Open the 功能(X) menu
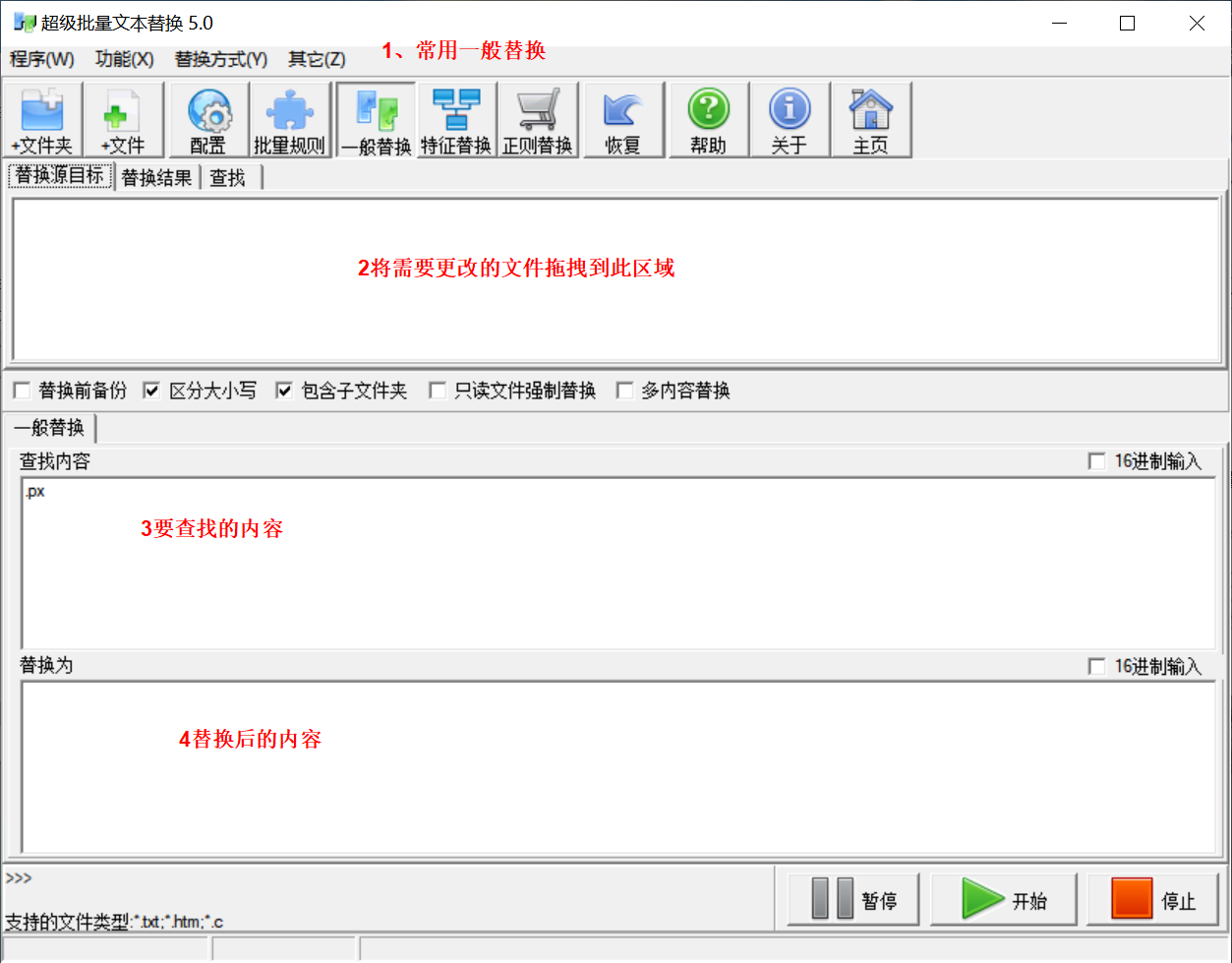 (125, 59)
